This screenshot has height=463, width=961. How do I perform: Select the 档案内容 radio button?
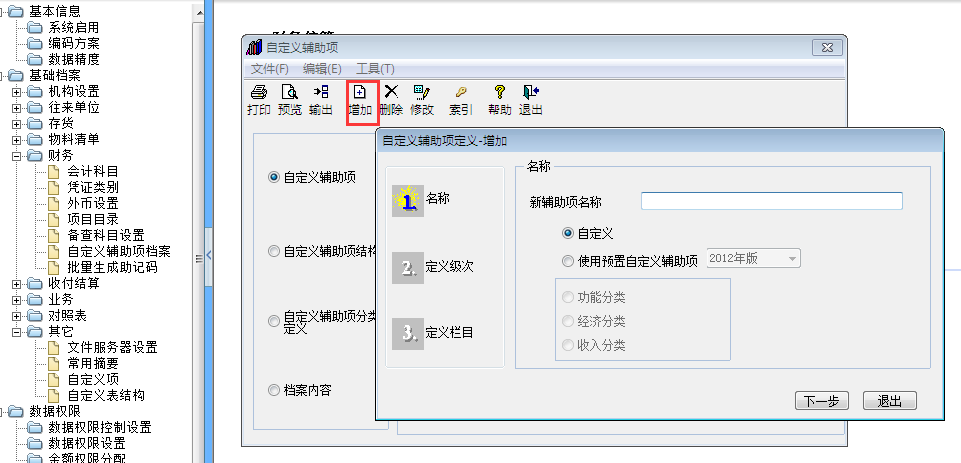(274, 390)
